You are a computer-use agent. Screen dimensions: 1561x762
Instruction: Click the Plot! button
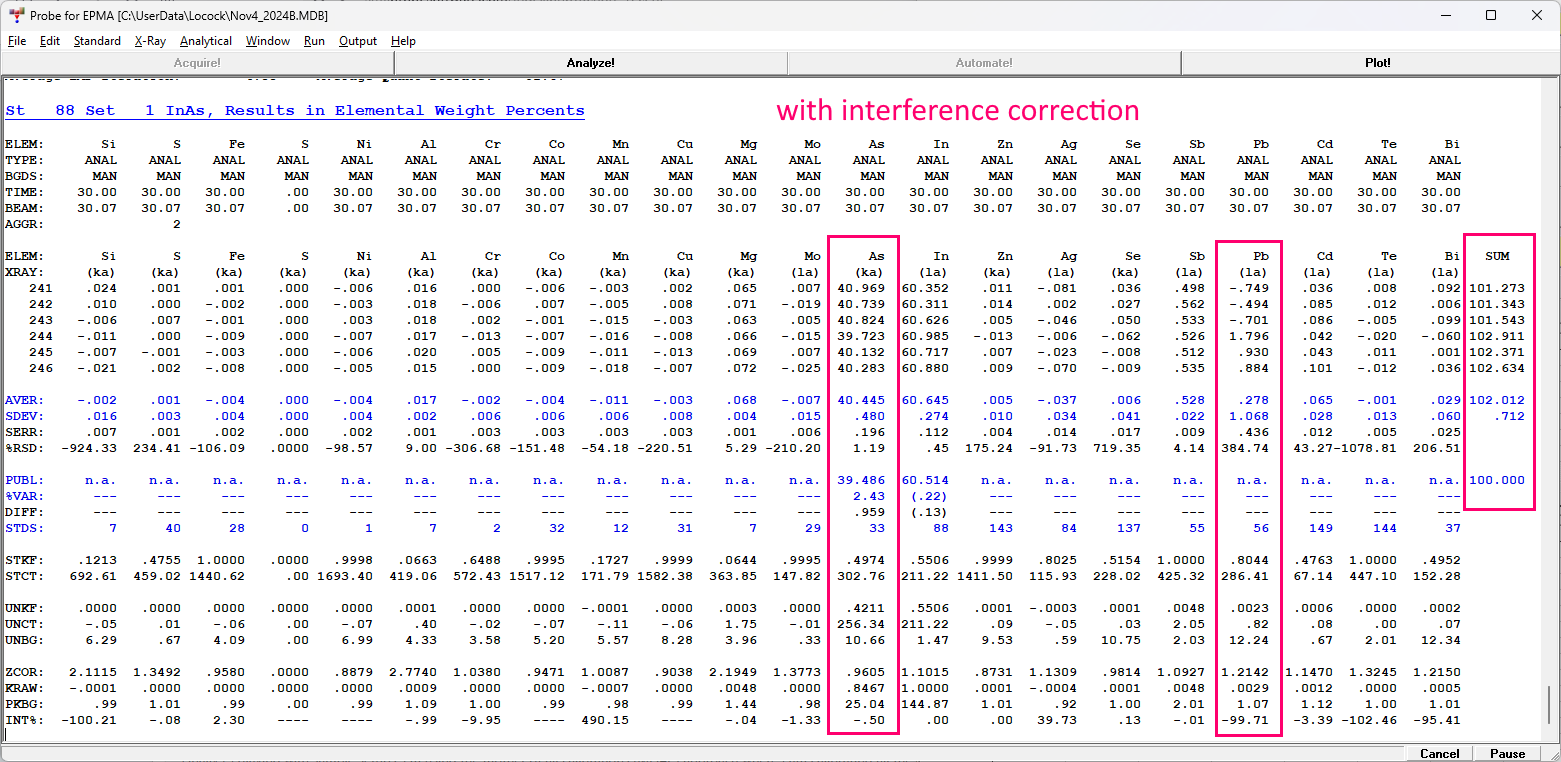pyautogui.click(x=1377, y=63)
